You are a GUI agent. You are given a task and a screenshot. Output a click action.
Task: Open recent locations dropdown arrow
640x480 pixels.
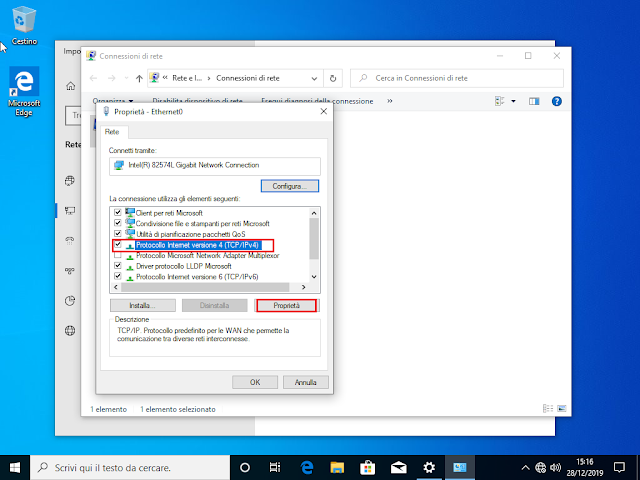[x=126, y=78]
